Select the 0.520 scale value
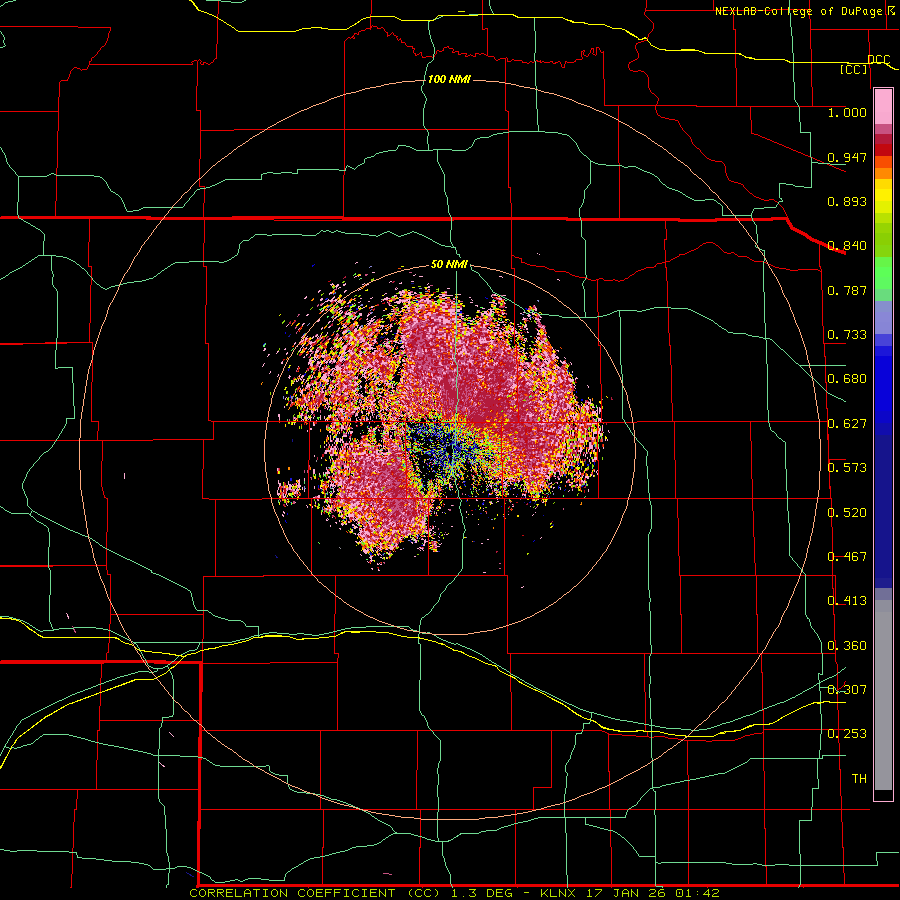This screenshot has height=900, width=900. (847, 513)
